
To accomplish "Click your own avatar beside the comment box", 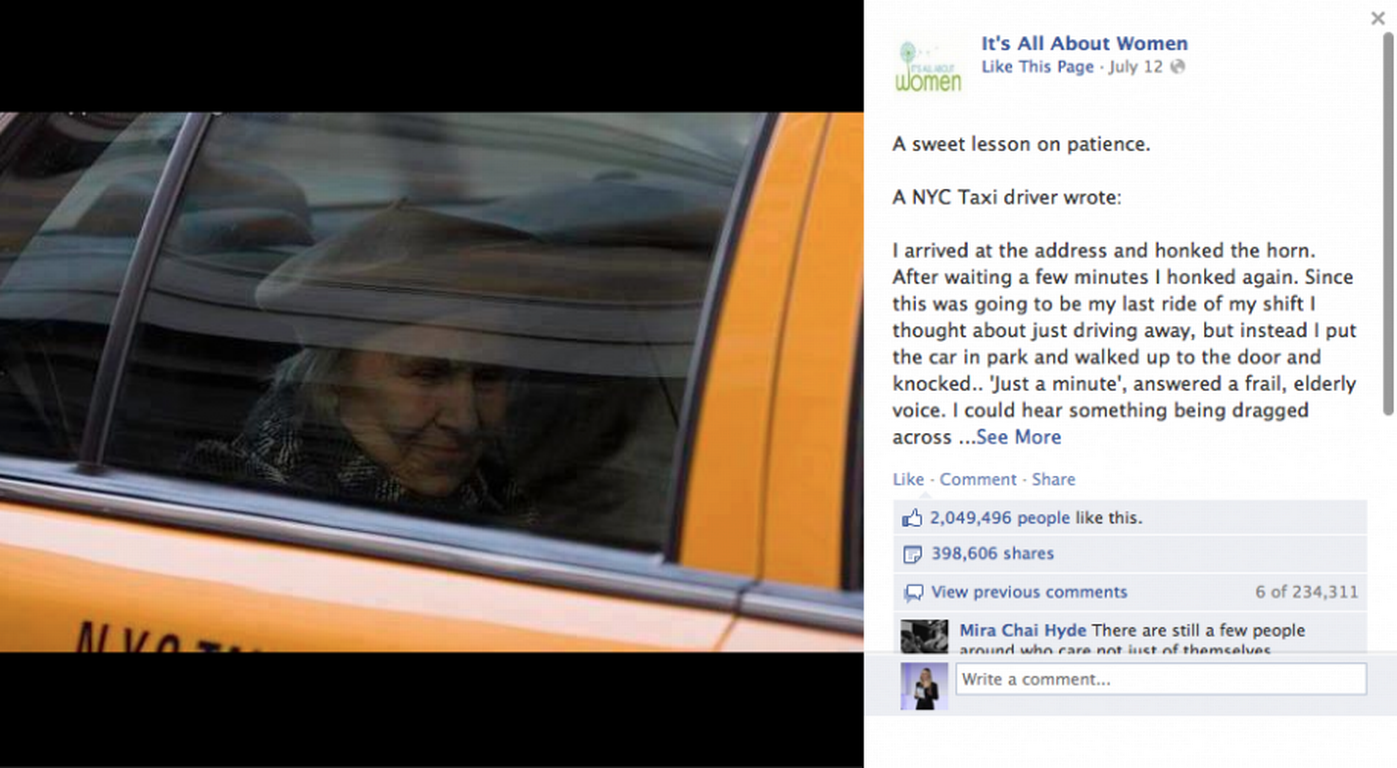I will [924, 686].
